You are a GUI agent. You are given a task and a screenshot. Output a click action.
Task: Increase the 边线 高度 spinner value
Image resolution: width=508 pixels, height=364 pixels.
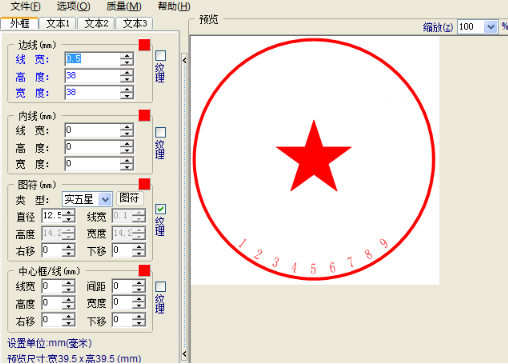(x=127, y=72)
